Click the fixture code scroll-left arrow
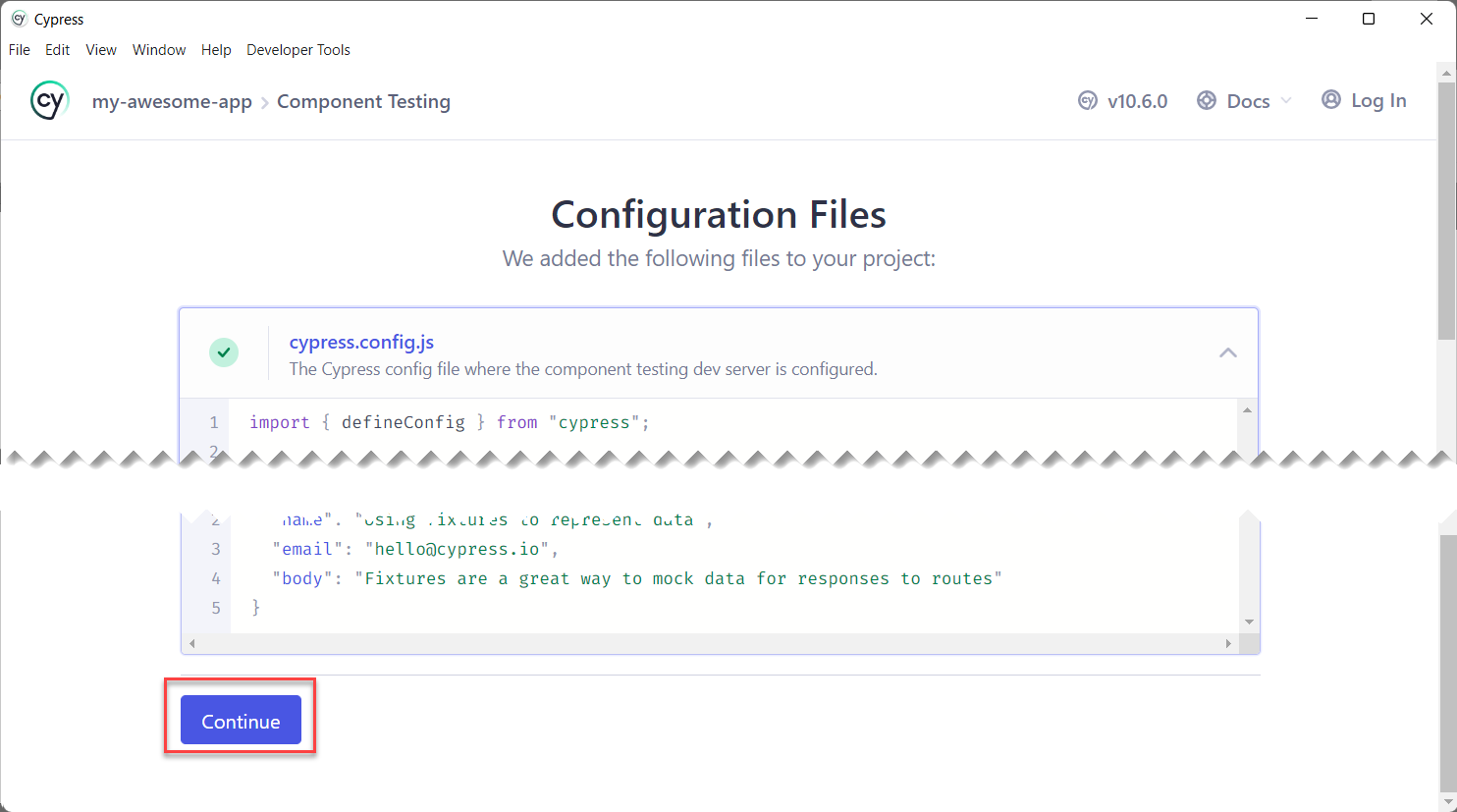This screenshot has height=812, width=1457. point(192,644)
